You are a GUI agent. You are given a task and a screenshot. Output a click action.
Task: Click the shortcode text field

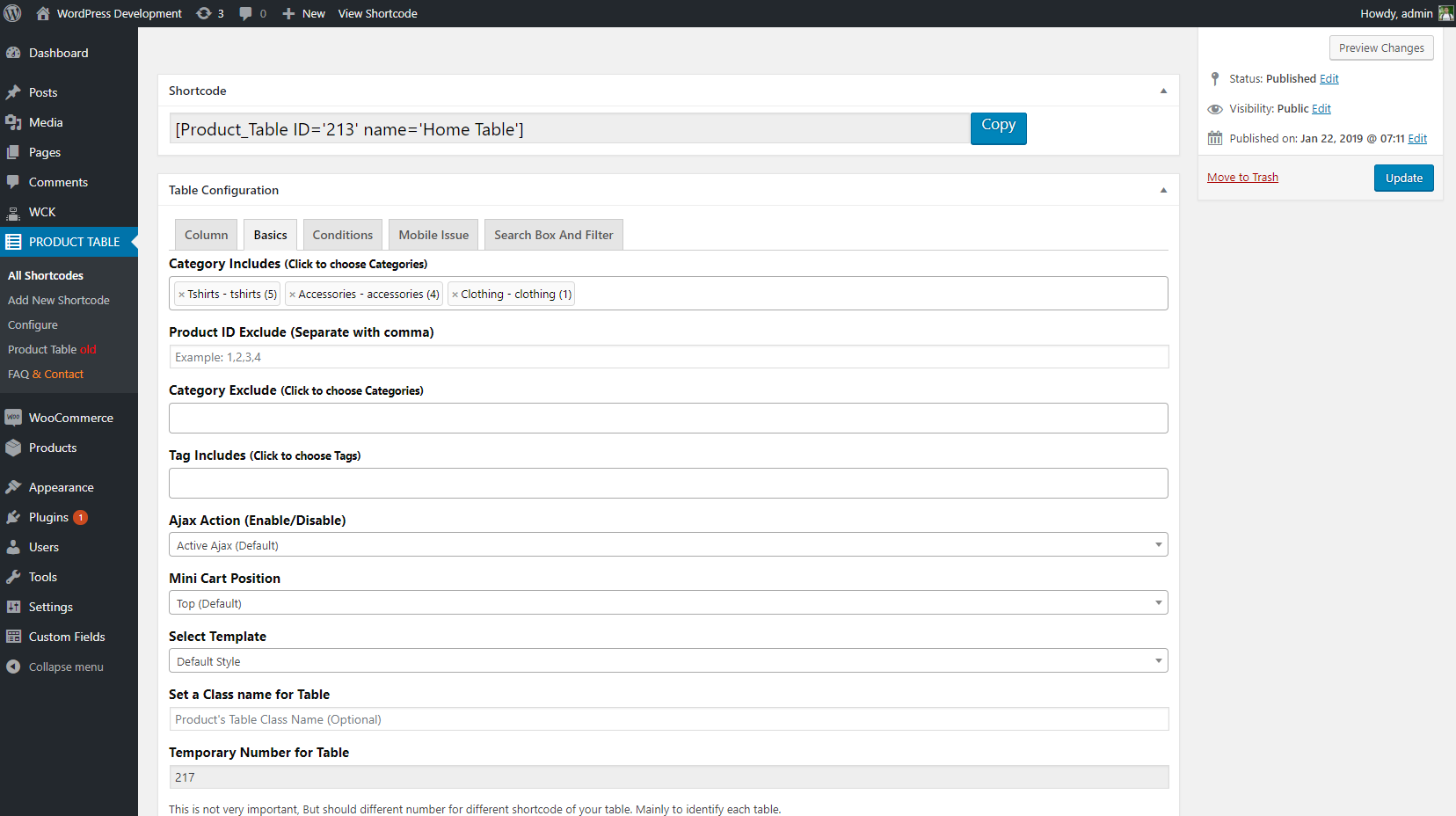[570, 128]
